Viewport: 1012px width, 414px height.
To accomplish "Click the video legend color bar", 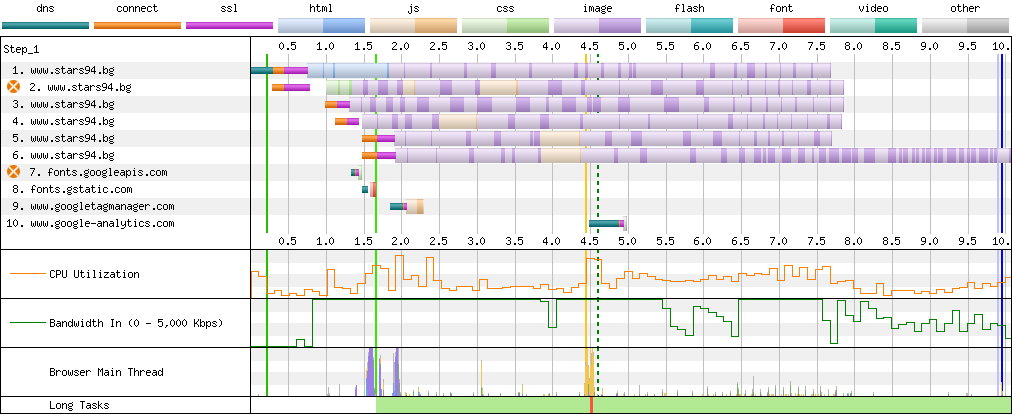I will click(x=873, y=25).
